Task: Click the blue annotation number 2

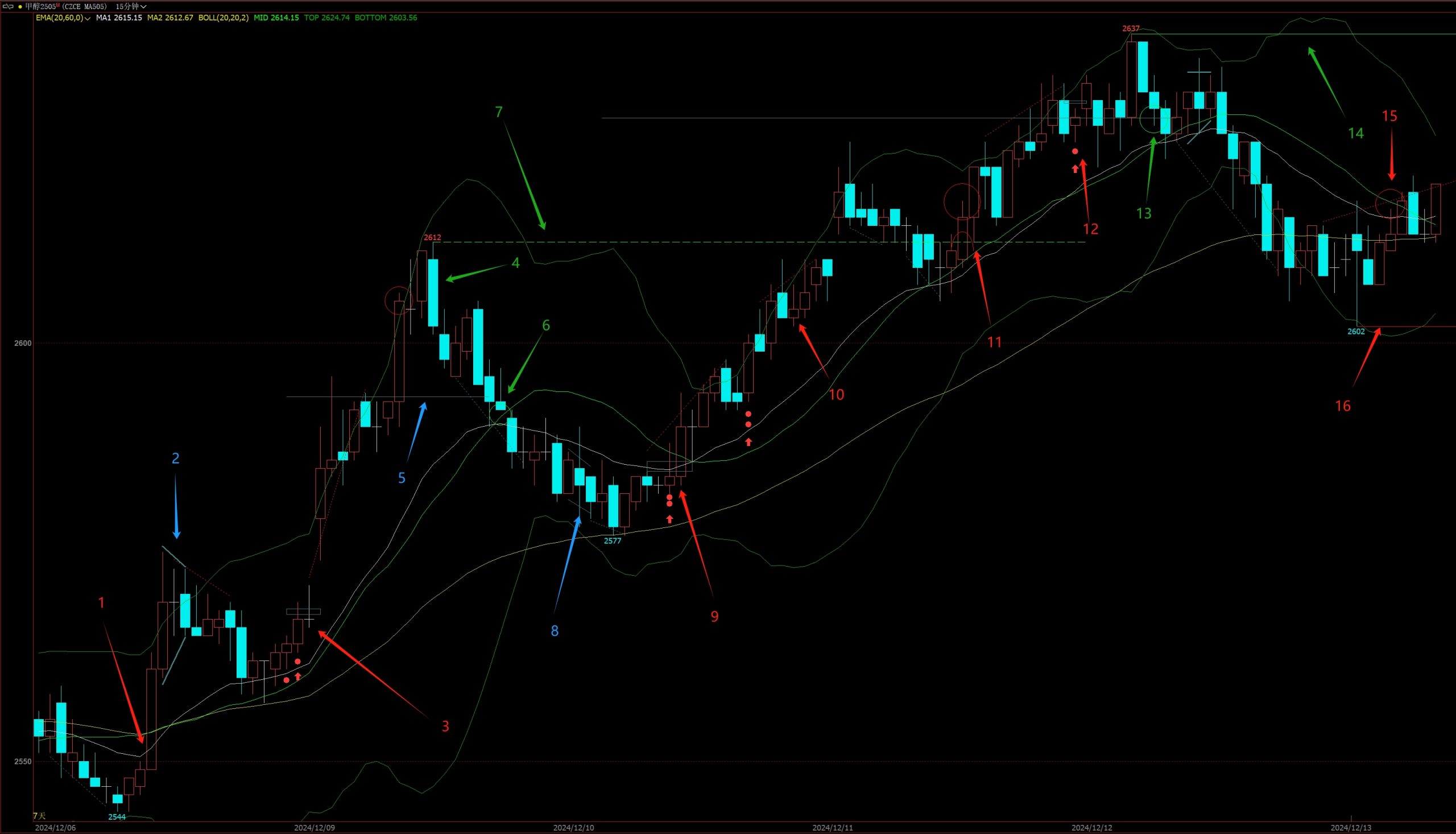Action: (x=176, y=457)
